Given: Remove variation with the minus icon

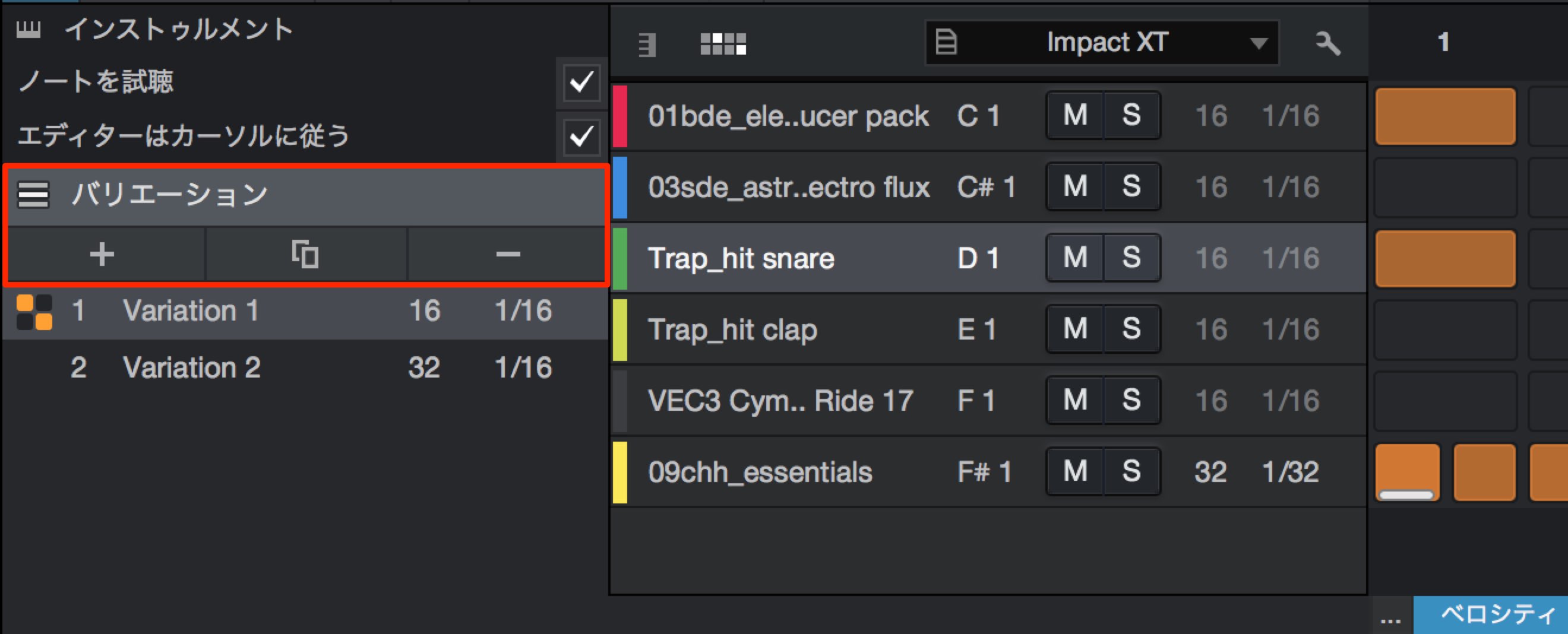Looking at the screenshot, I should click(508, 254).
